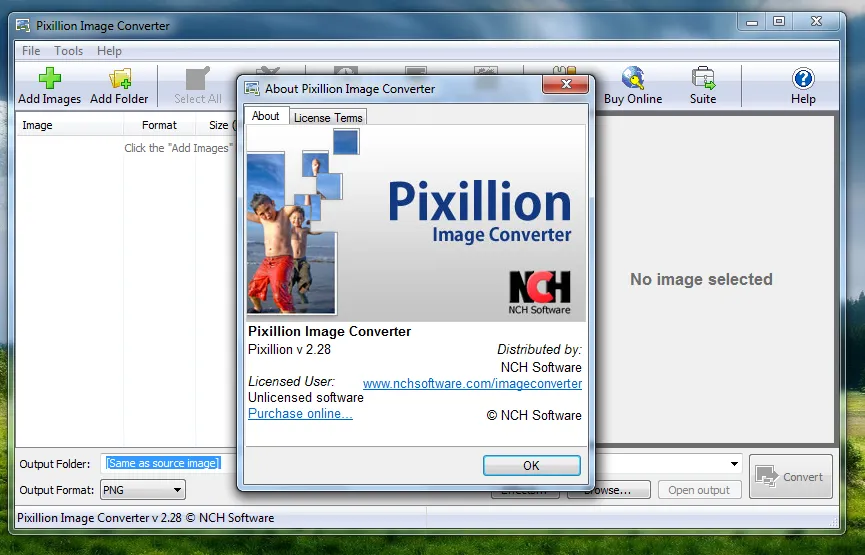
Task: Open Buy Online from toolbar
Action: tap(633, 86)
